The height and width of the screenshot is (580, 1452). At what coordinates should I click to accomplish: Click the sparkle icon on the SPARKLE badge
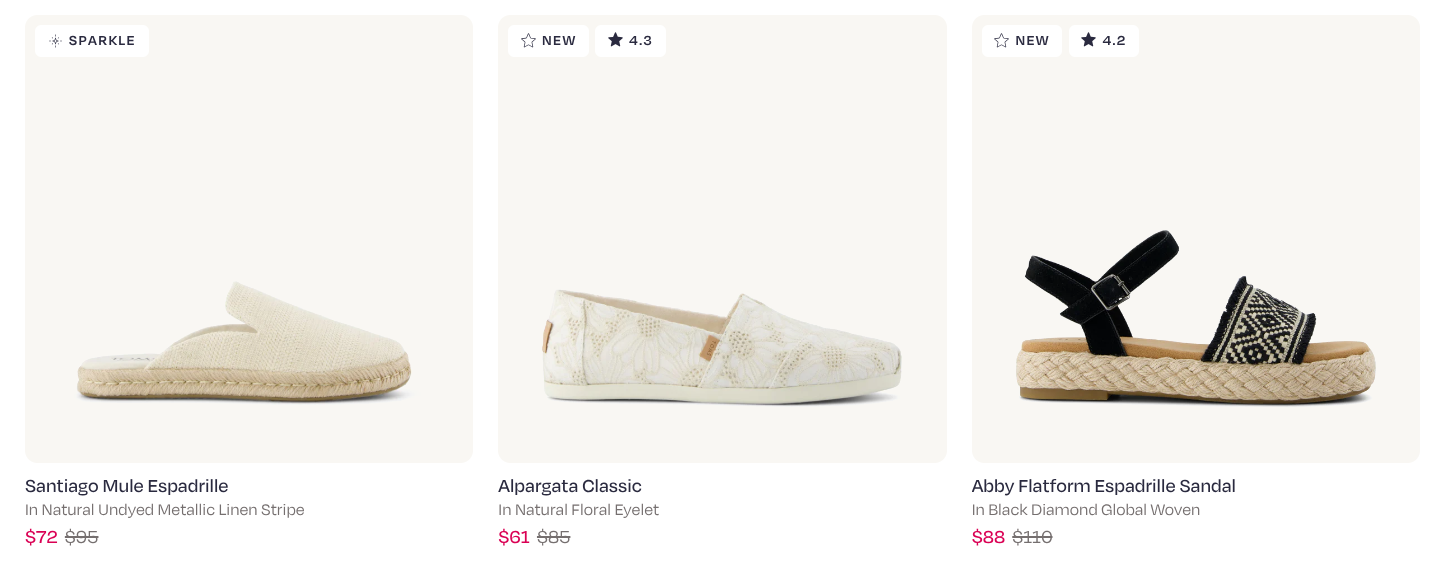click(55, 40)
